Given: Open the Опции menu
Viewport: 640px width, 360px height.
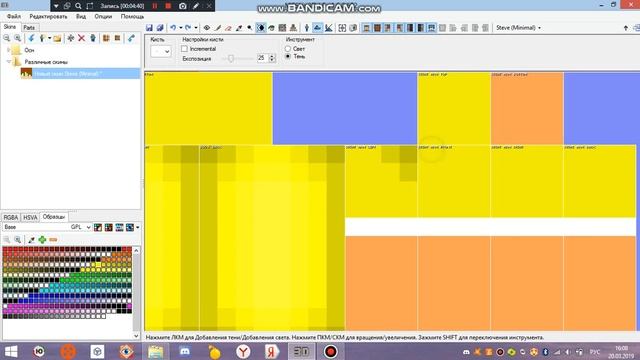Looking at the screenshot, I should (103, 16).
